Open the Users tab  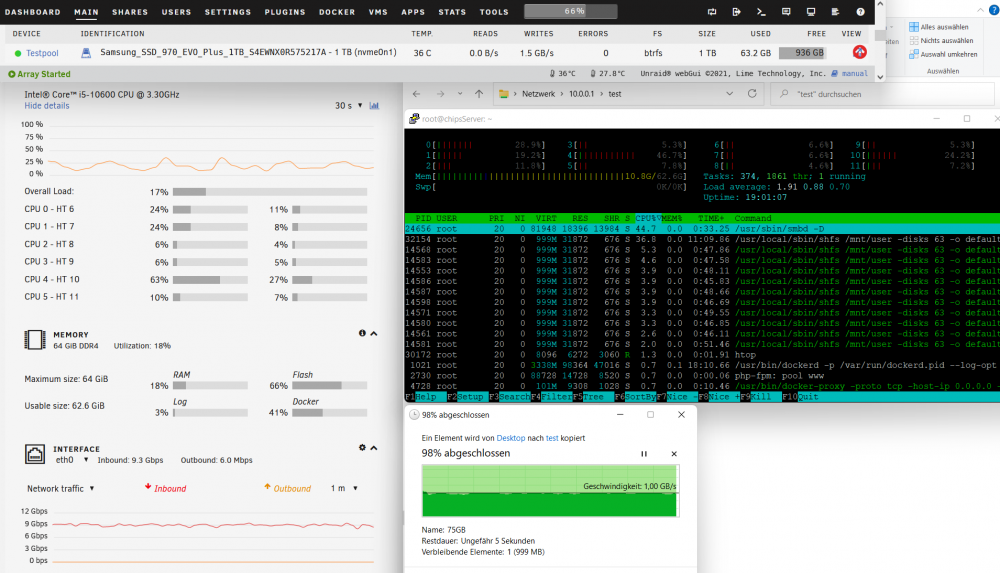click(177, 11)
